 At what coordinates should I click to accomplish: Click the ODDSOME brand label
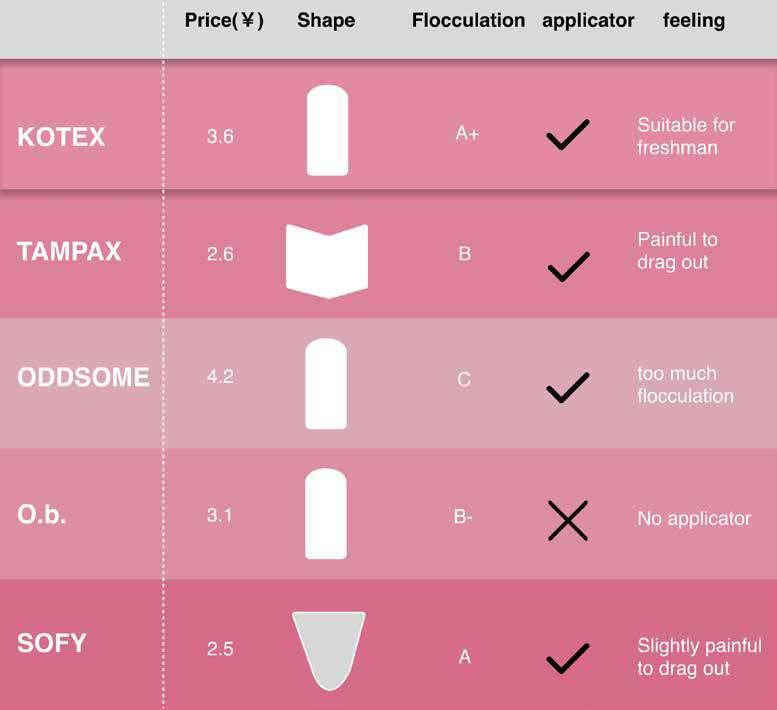[84, 378]
